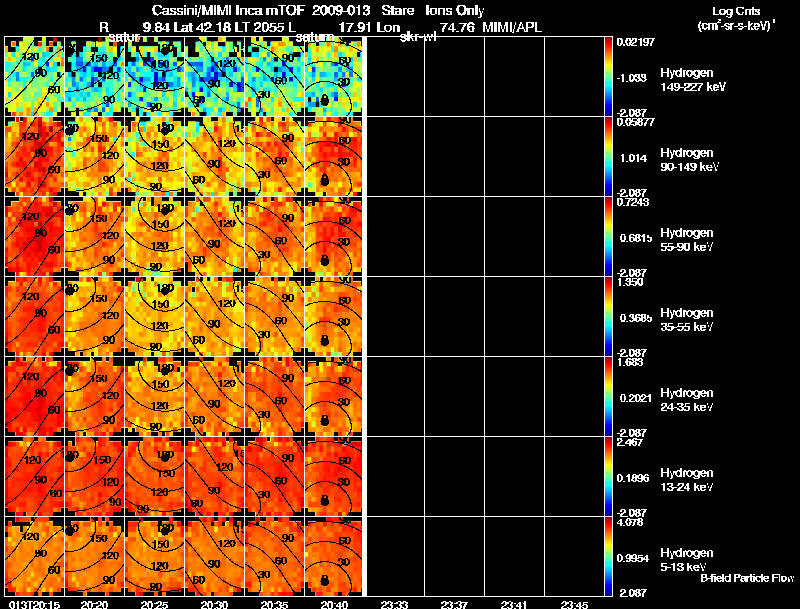The image size is (800, 609).
Task: Click the colorbar value '0.6815'
Action: click(x=635, y=238)
